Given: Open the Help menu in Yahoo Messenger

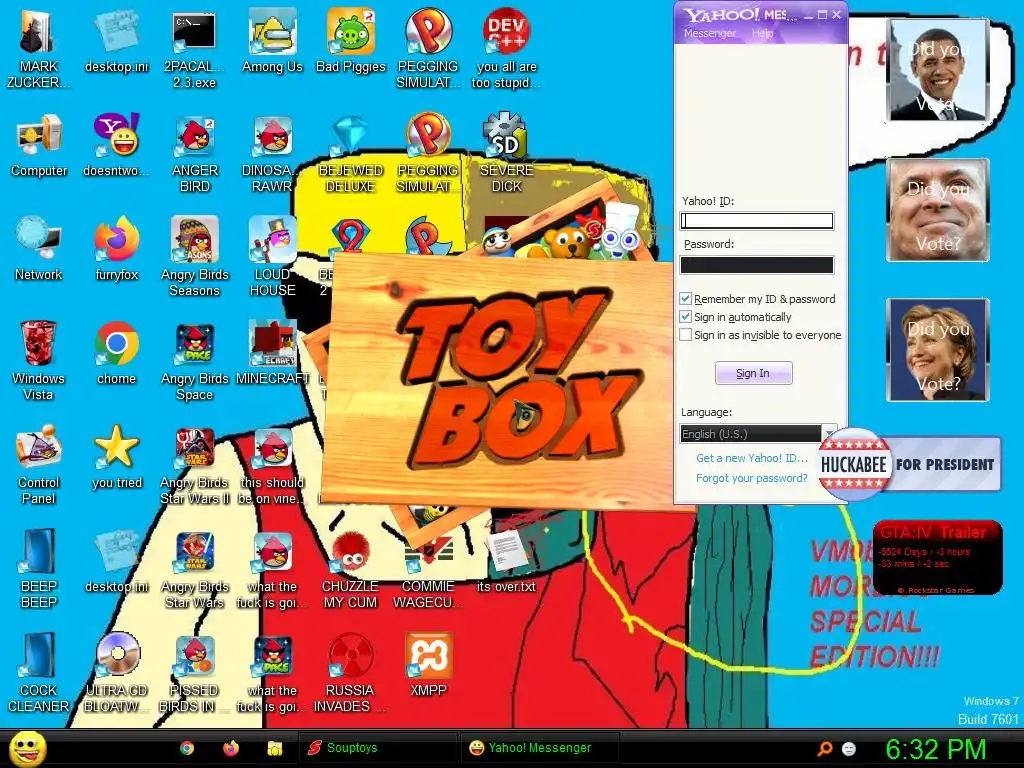Looking at the screenshot, I should (x=762, y=33).
